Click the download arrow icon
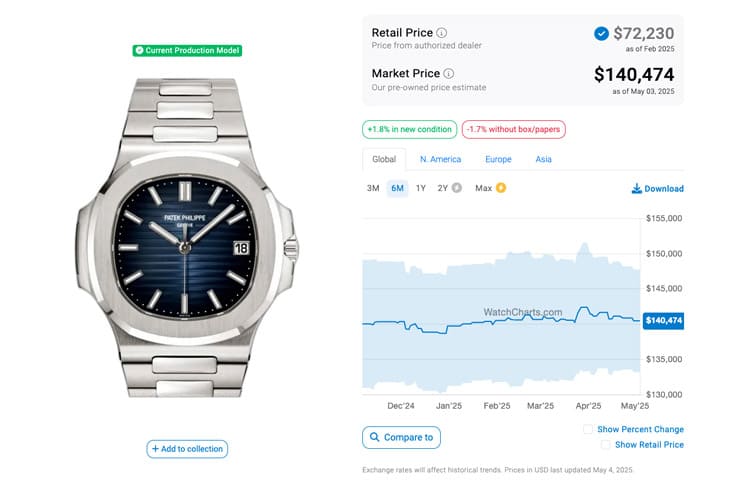 (636, 189)
